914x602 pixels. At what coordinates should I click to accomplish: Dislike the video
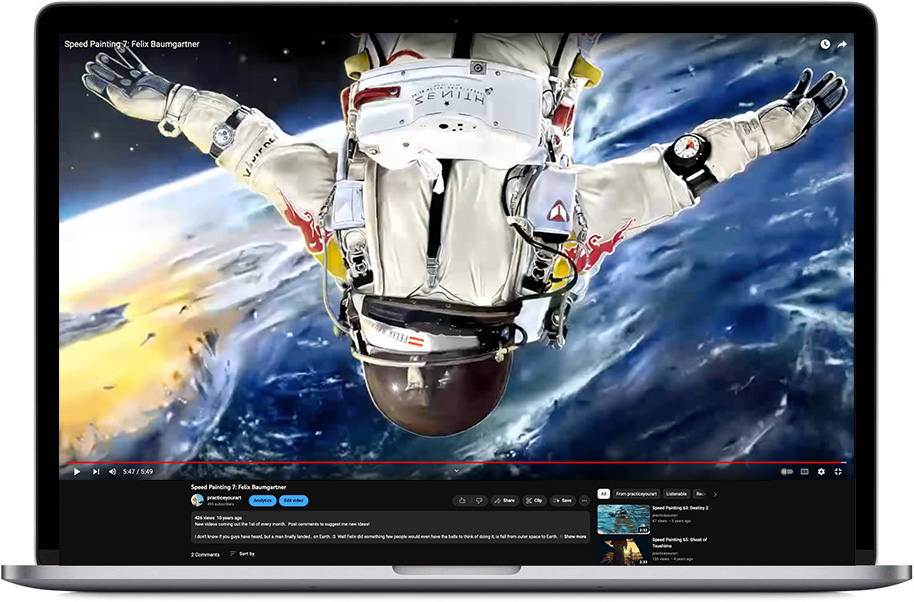[x=479, y=500]
